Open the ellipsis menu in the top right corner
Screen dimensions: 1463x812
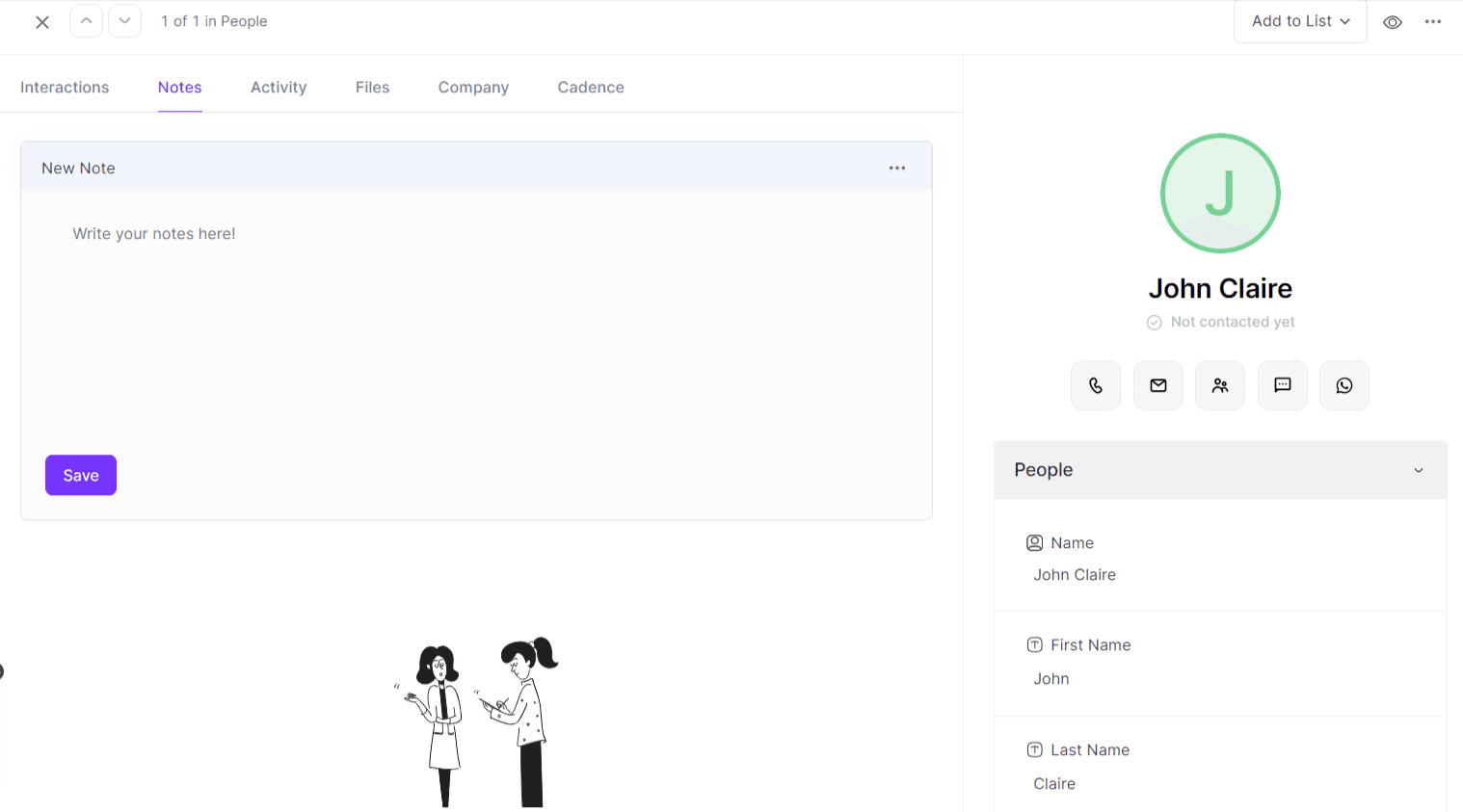(1433, 20)
